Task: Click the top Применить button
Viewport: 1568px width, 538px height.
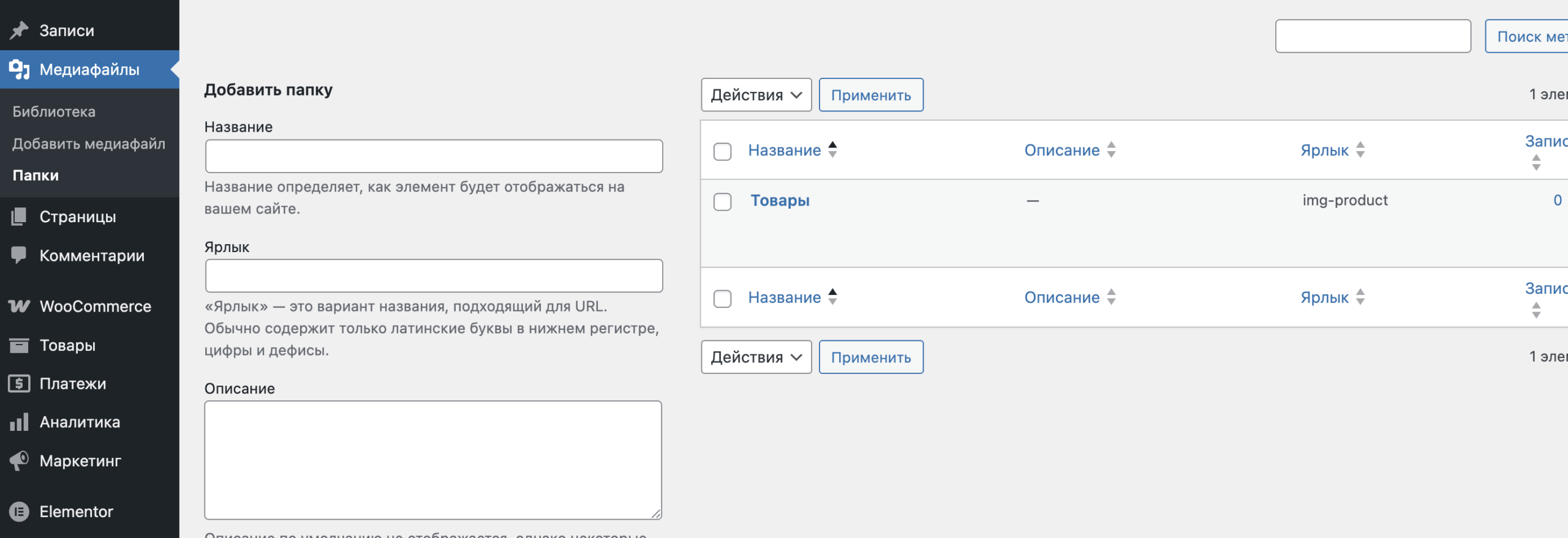Action: coord(871,95)
